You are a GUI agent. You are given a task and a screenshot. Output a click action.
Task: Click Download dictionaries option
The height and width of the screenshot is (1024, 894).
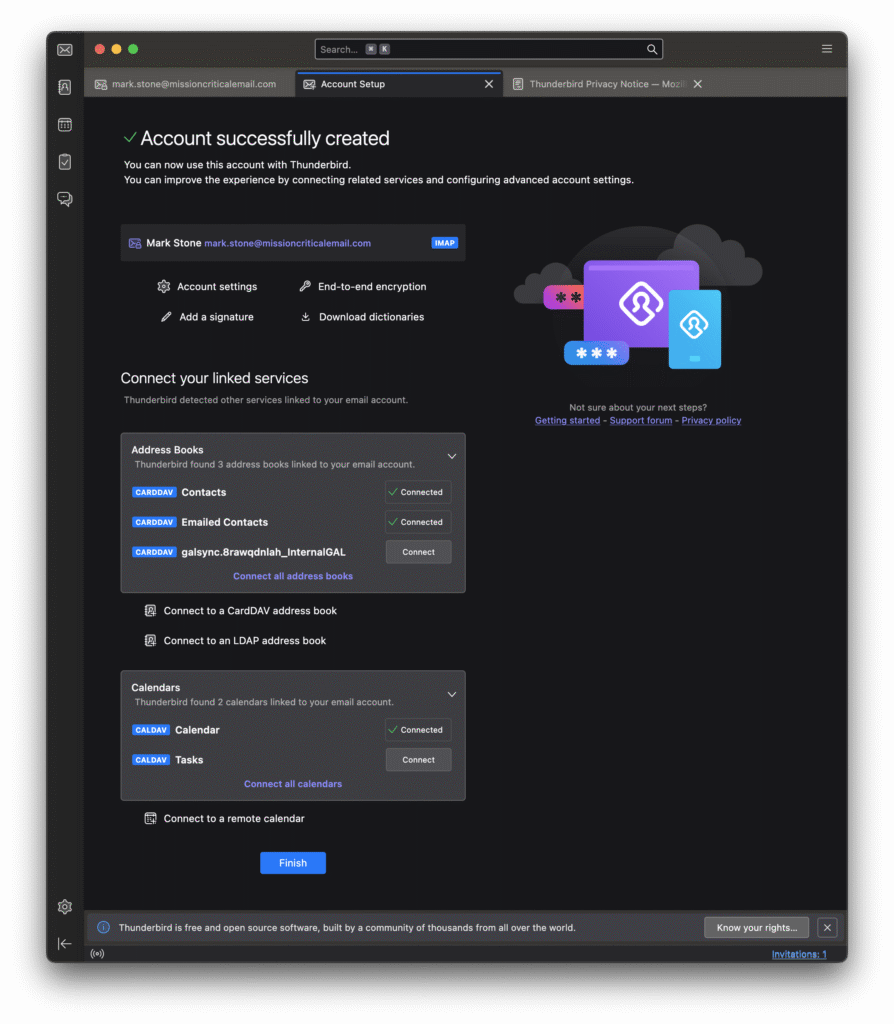pos(362,317)
